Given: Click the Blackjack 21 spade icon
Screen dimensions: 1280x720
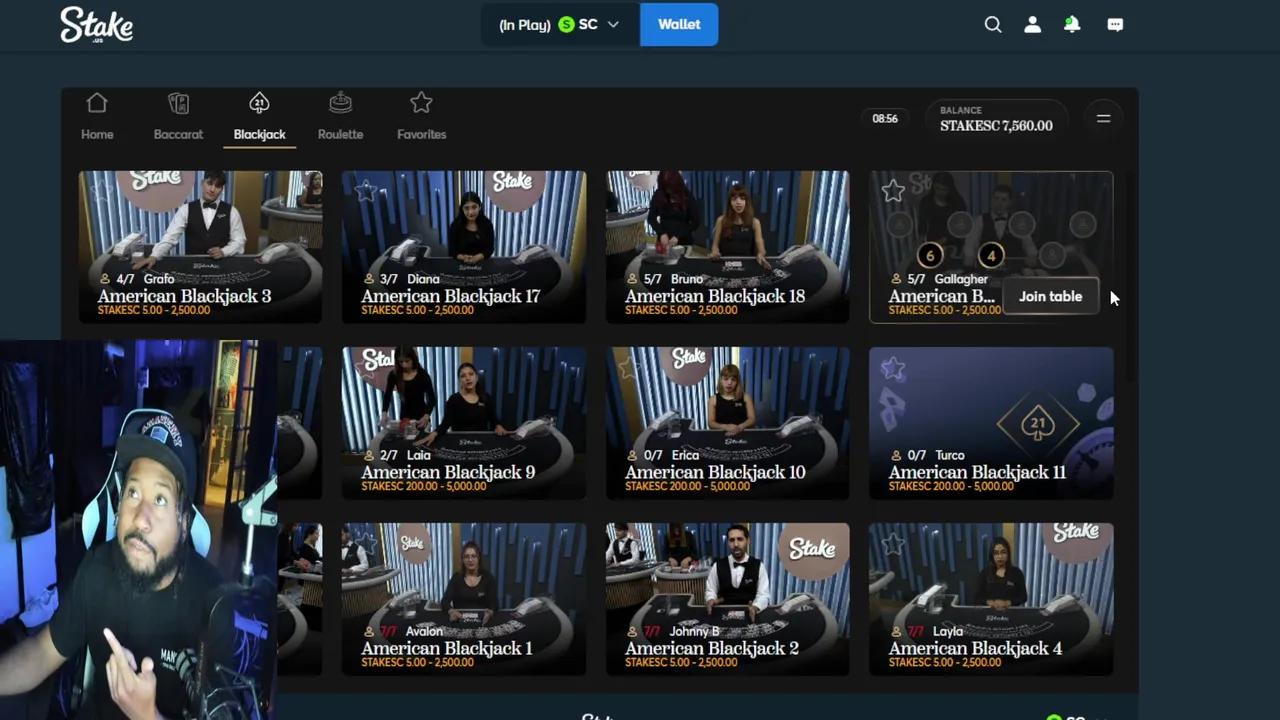Looking at the screenshot, I should pyautogui.click(x=259, y=103).
